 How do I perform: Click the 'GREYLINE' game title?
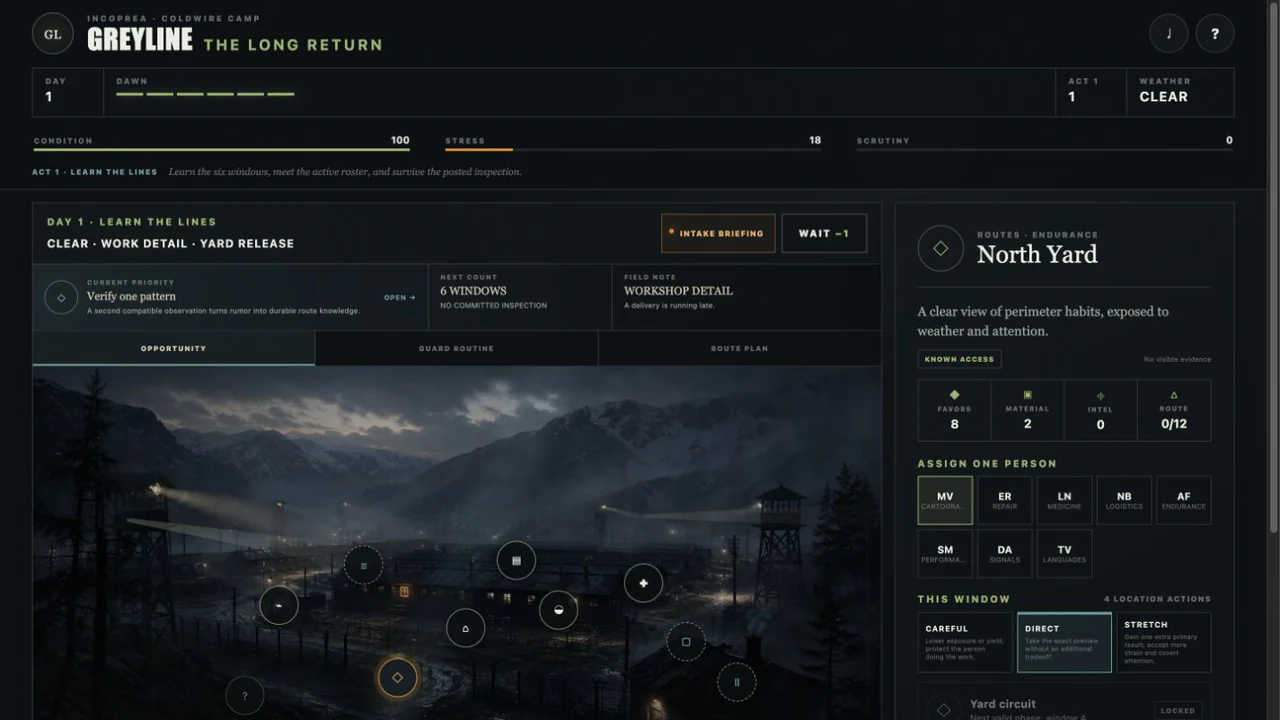click(139, 40)
